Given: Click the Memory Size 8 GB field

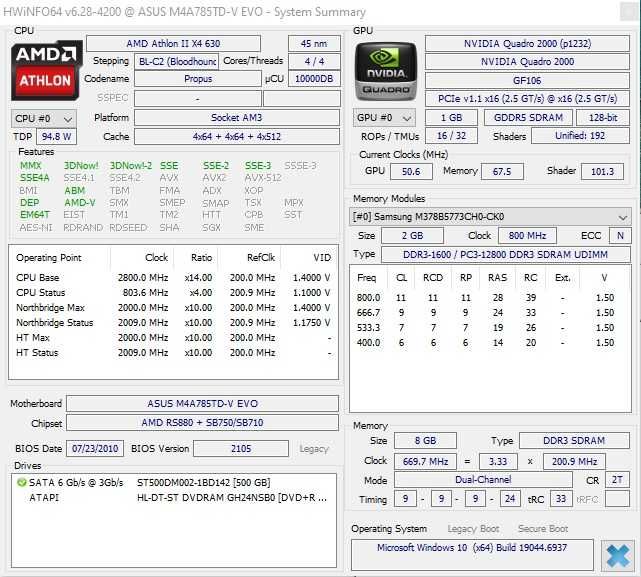Looking at the screenshot, I should pyautogui.click(x=425, y=441).
